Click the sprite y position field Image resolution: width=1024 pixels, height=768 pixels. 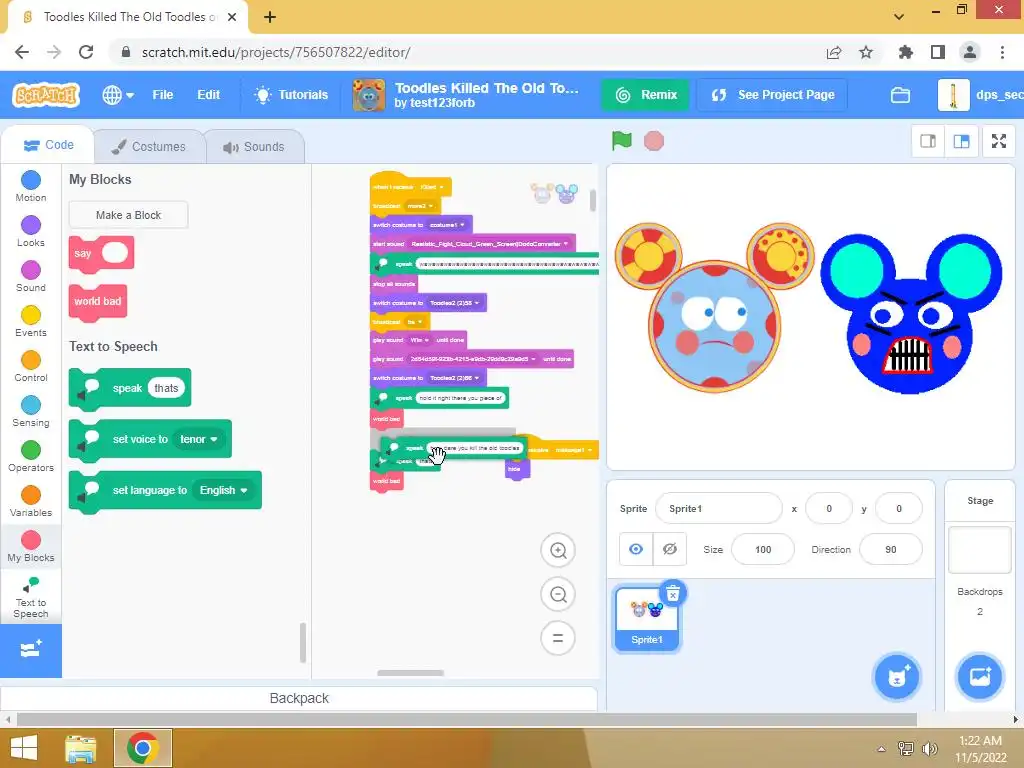pyautogui.click(x=899, y=509)
